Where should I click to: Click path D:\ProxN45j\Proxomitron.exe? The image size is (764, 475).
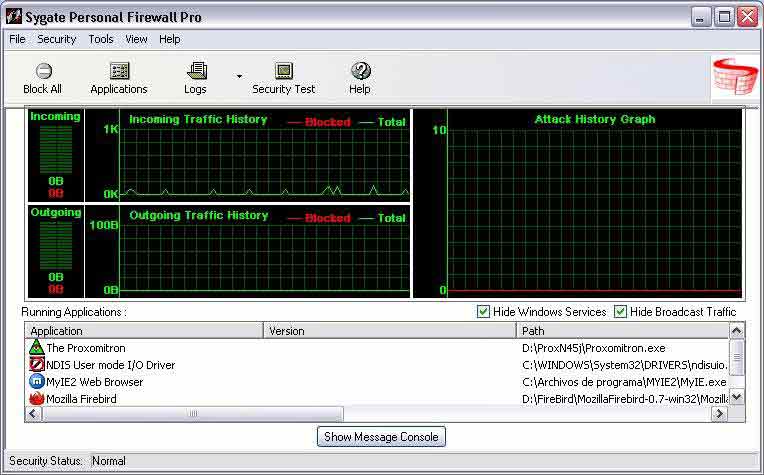(593, 348)
